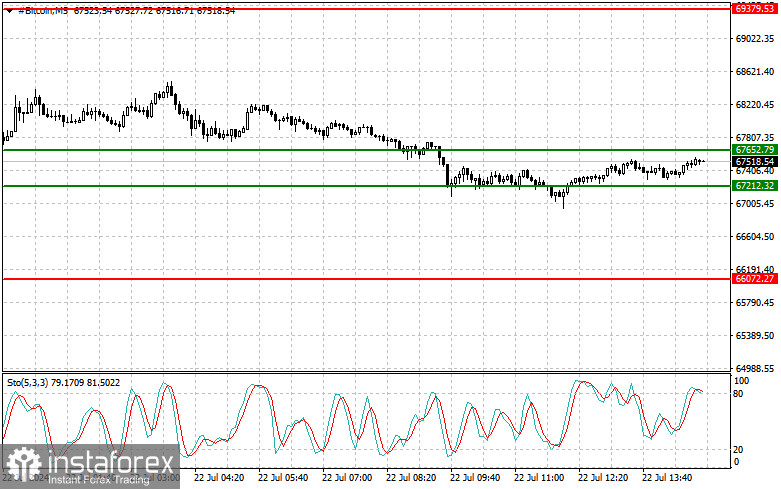Click the #Bitcoin,M5 chart title text
Image resolution: width=781 pixels, height=489 pixels.
43,11
